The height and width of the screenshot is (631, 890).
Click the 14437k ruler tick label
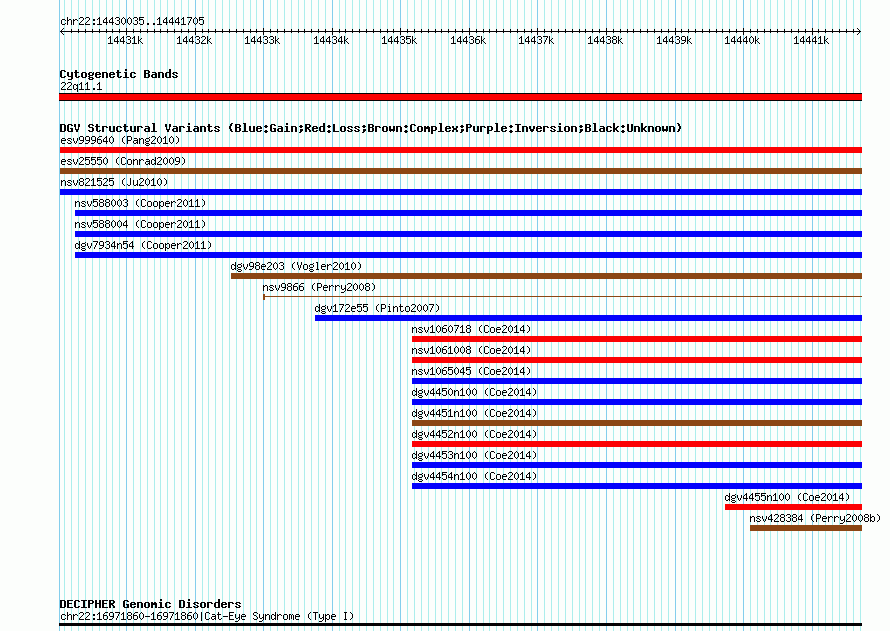(536, 40)
